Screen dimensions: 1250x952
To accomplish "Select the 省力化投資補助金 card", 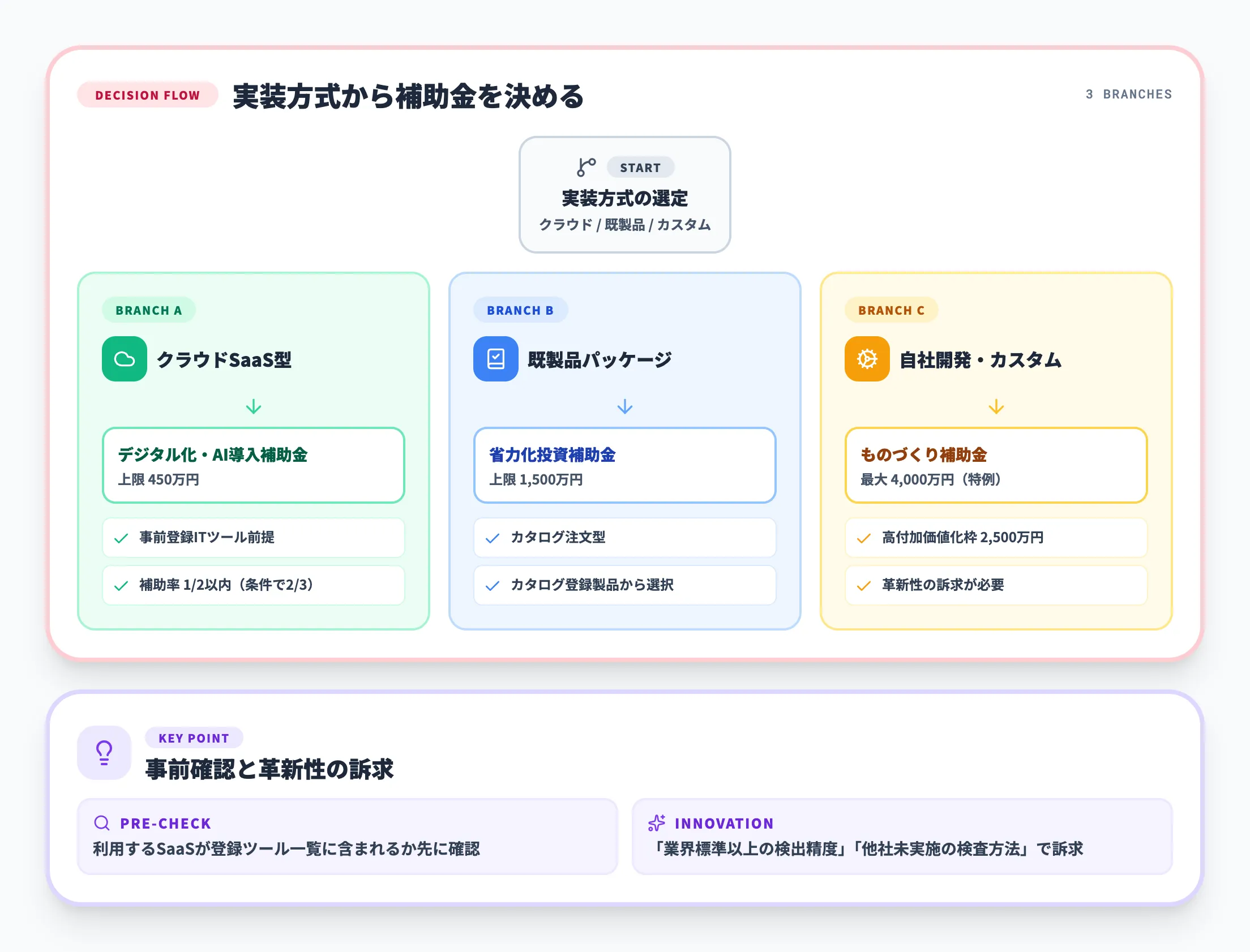I will 624,465.
